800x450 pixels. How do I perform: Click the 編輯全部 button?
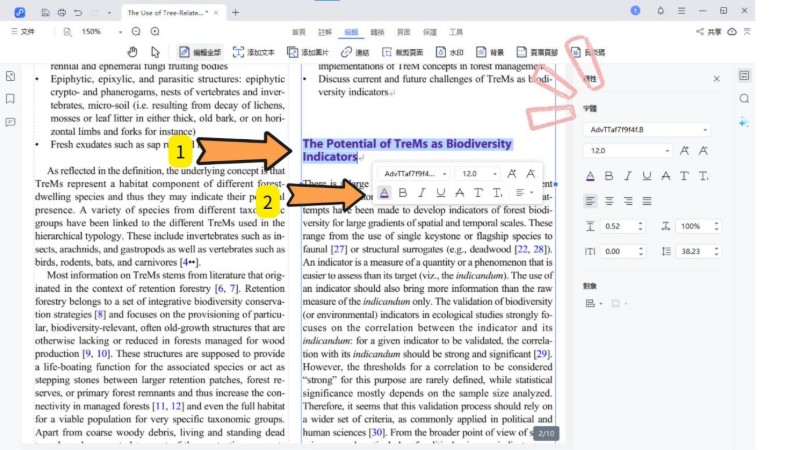click(199, 52)
